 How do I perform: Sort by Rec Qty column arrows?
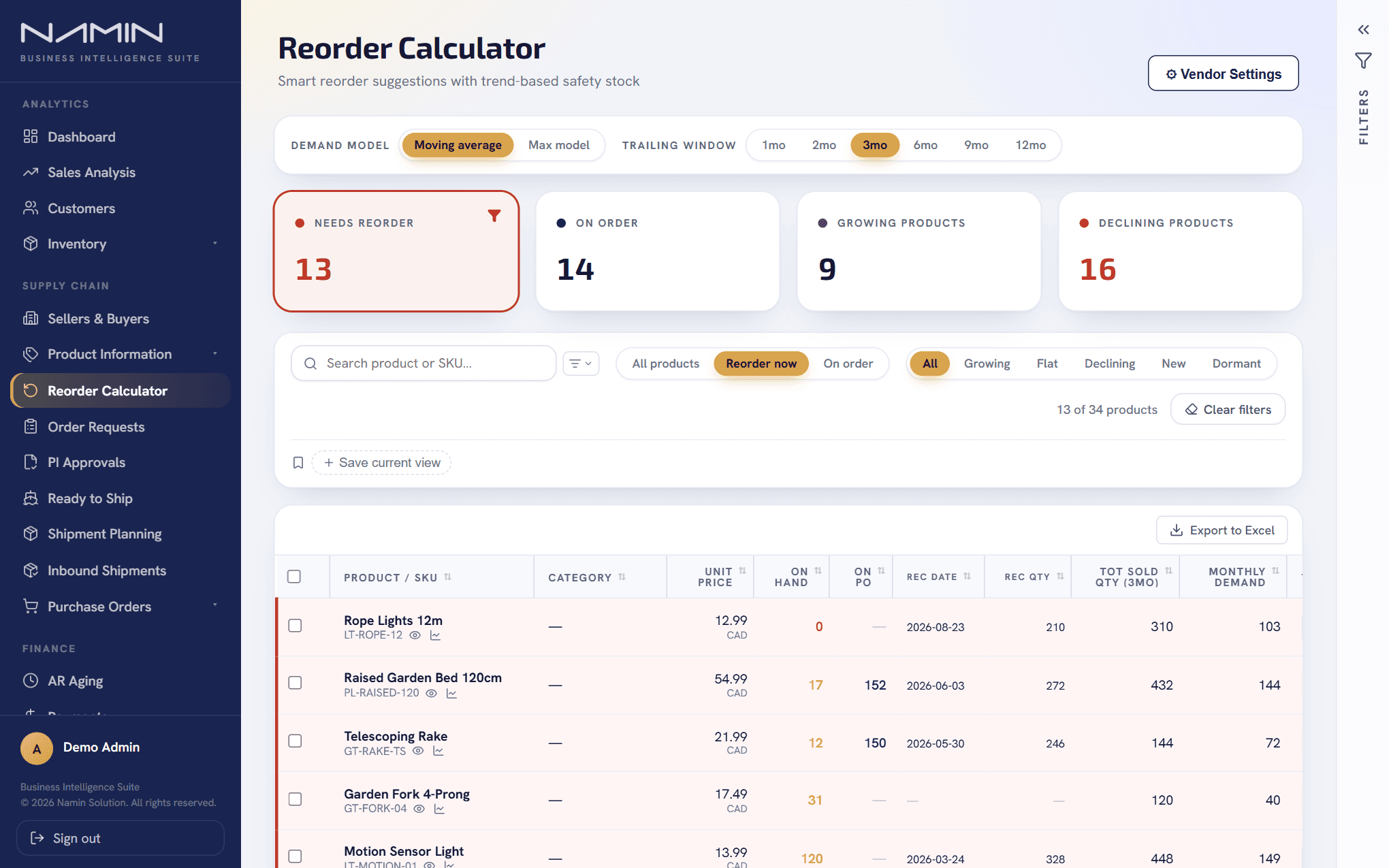(1060, 577)
